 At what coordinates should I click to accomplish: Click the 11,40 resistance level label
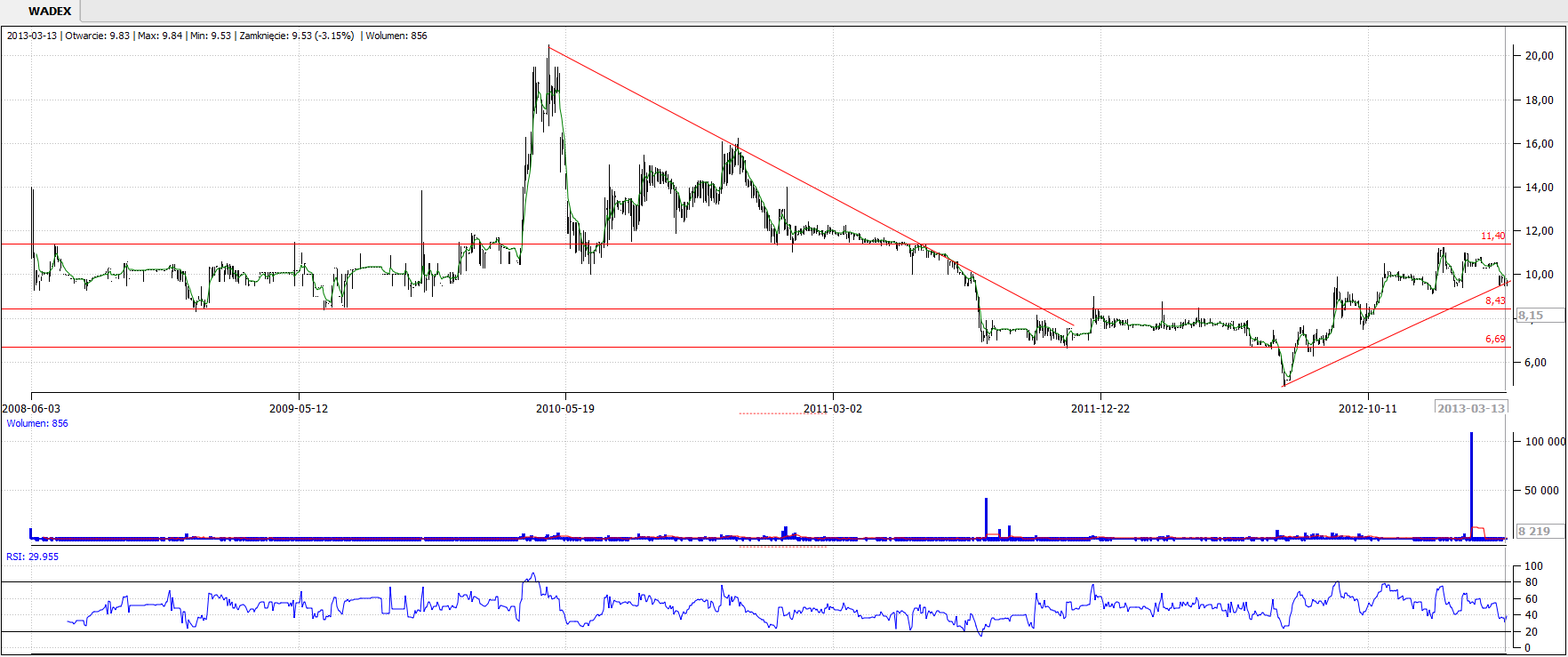[x=1492, y=236]
